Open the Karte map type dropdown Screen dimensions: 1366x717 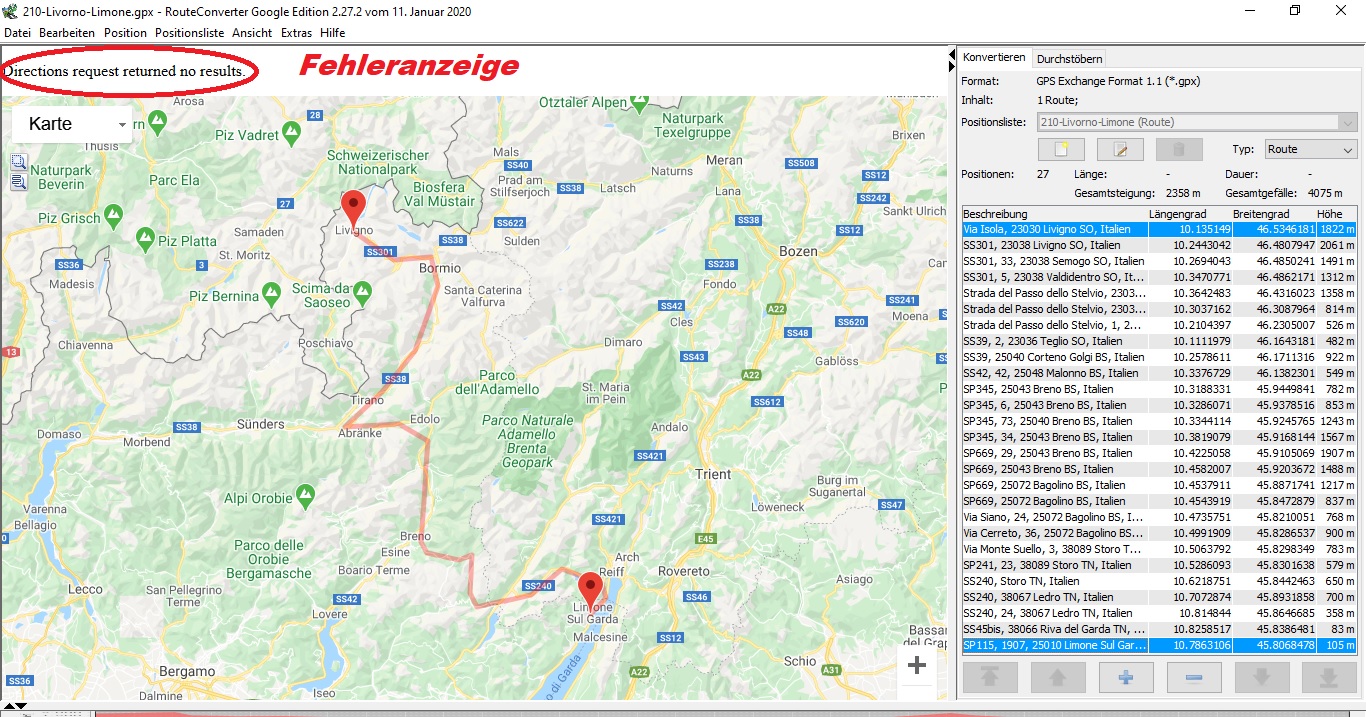(x=72, y=125)
